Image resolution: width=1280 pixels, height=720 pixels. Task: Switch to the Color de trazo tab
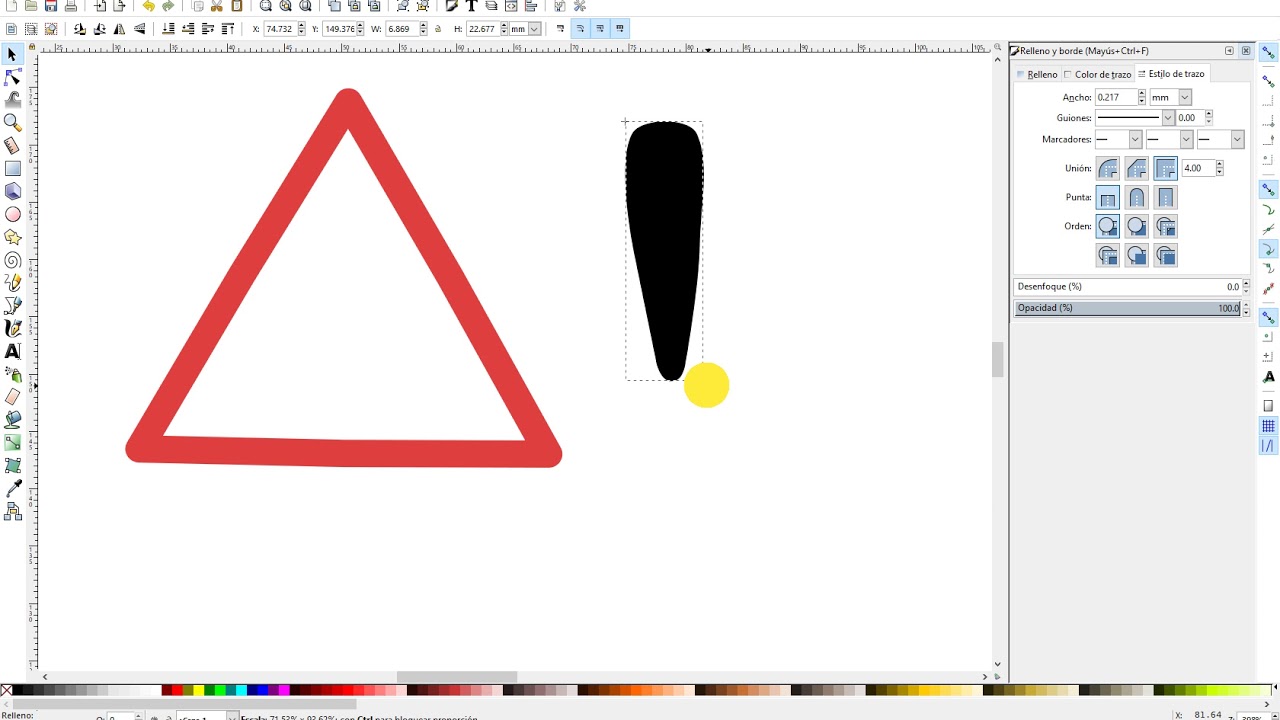coord(1097,74)
